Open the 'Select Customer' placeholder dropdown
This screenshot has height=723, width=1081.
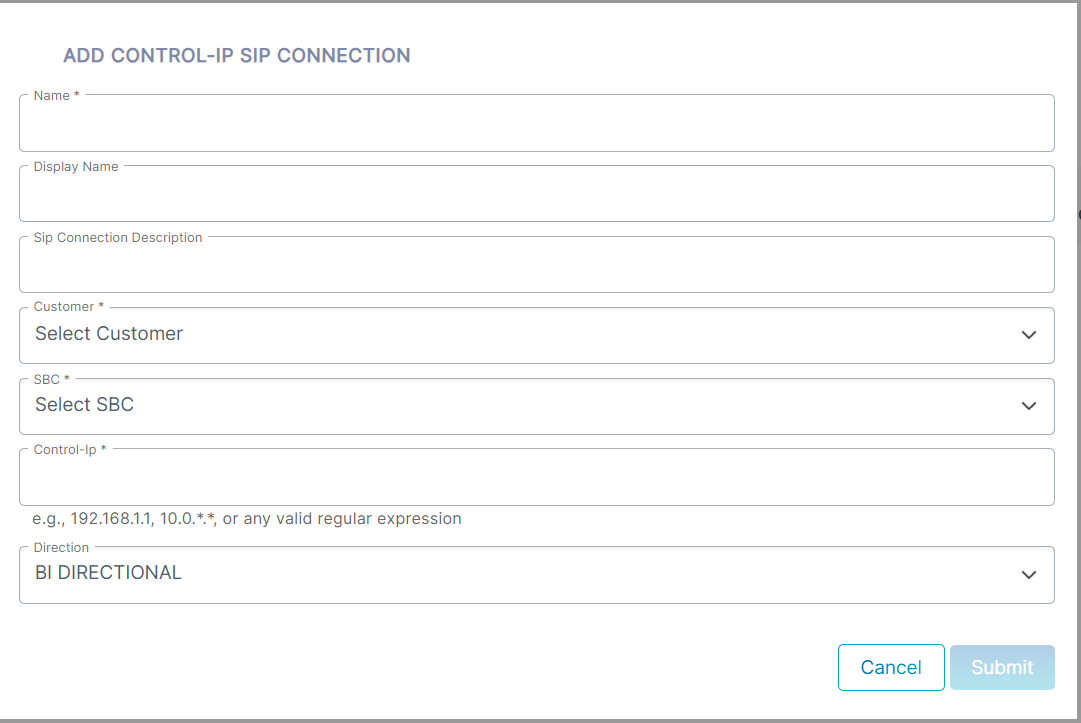pos(536,335)
